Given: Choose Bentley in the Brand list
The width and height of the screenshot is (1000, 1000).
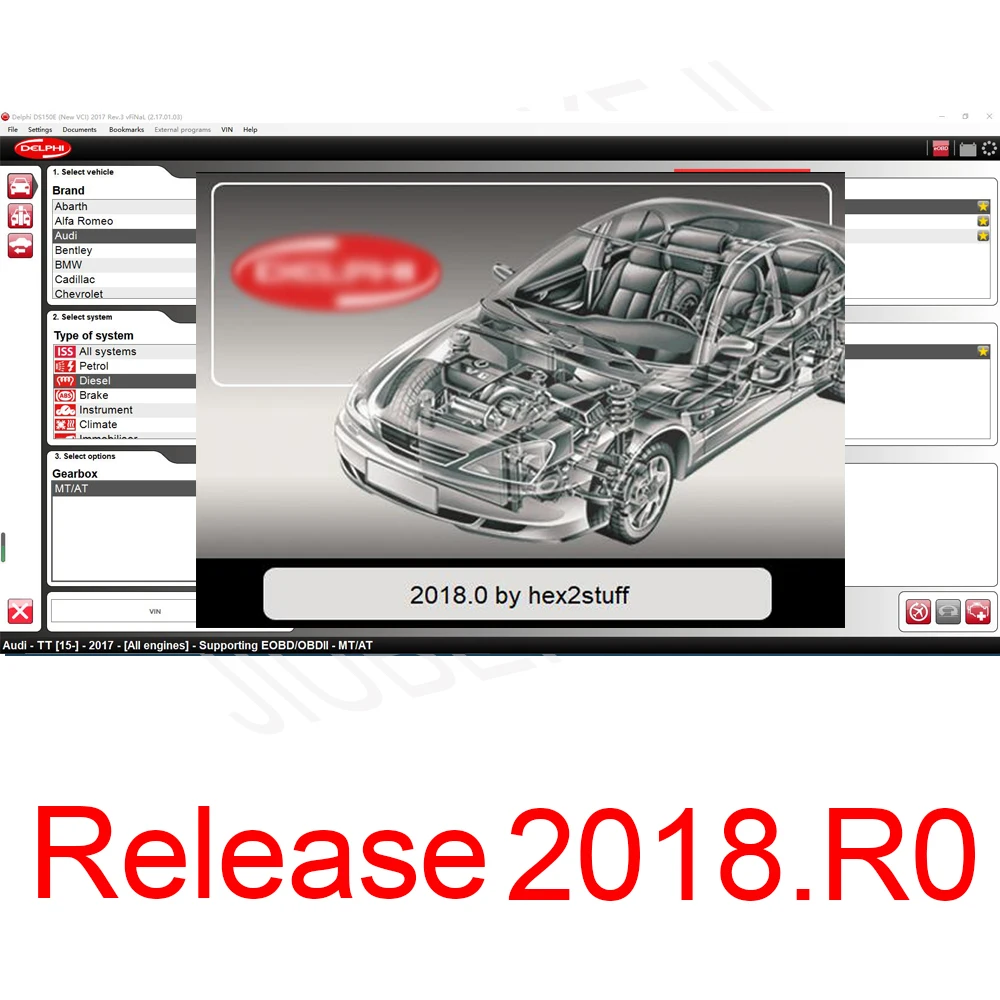Looking at the screenshot, I should point(124,251).
